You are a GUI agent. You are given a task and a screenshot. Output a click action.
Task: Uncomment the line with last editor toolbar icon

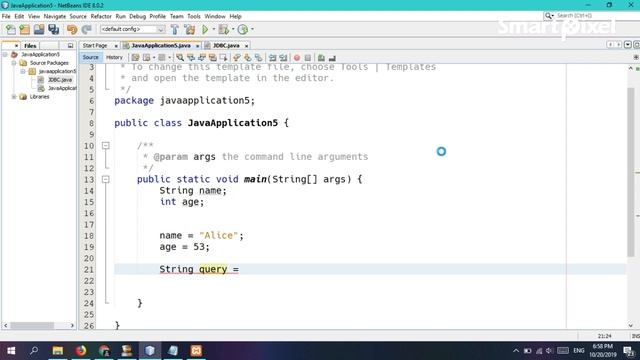coord(332,58)
